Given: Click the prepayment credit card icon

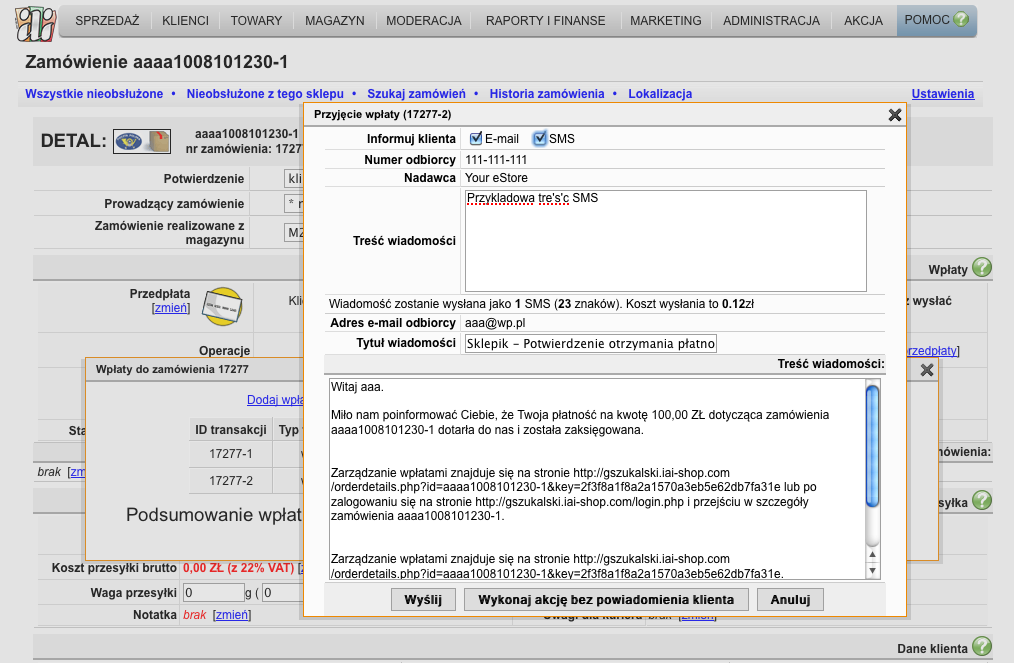Looking at the screenshot, I should [222, 306].
